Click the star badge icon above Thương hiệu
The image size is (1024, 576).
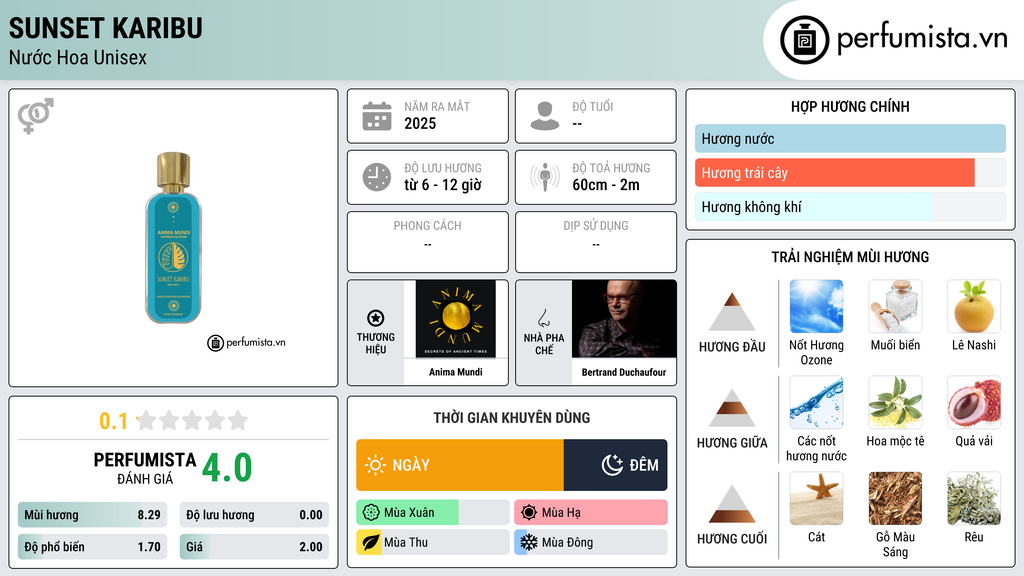376,318
